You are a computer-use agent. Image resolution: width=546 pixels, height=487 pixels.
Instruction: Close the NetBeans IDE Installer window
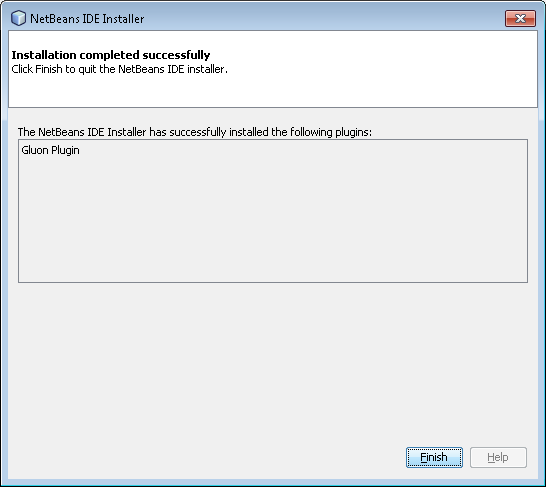[520, 18]
